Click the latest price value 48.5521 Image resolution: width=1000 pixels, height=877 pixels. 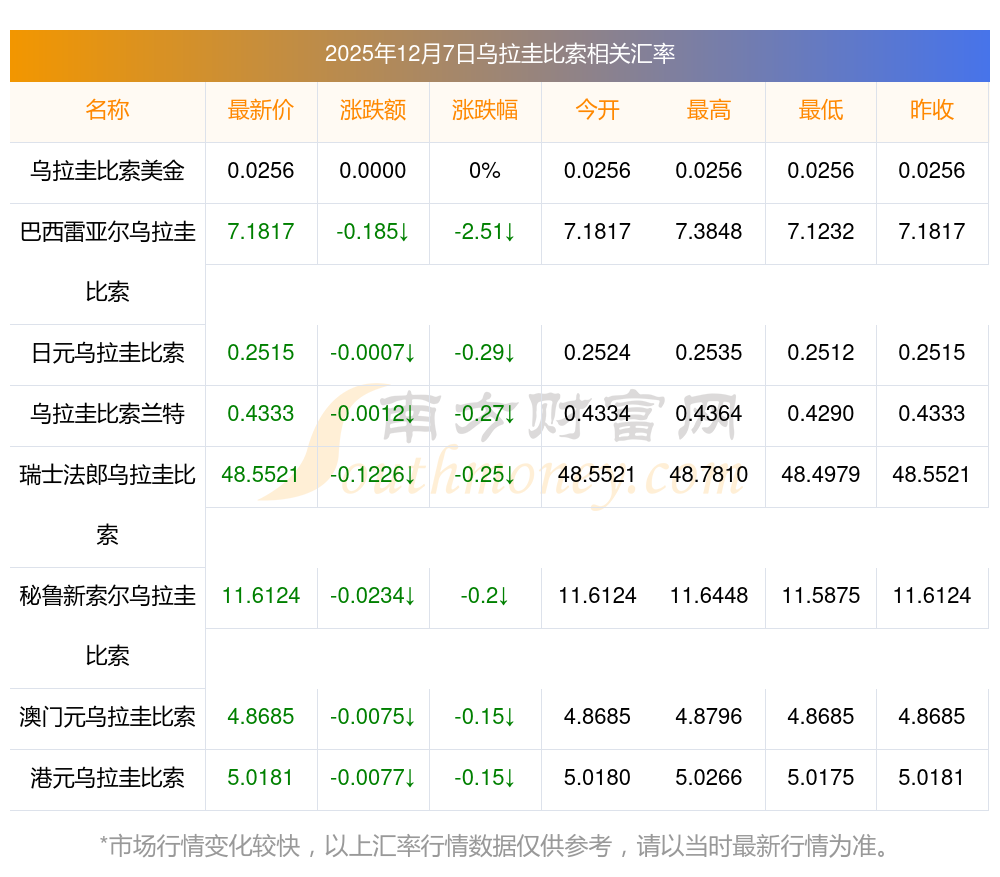pos(261,475)
